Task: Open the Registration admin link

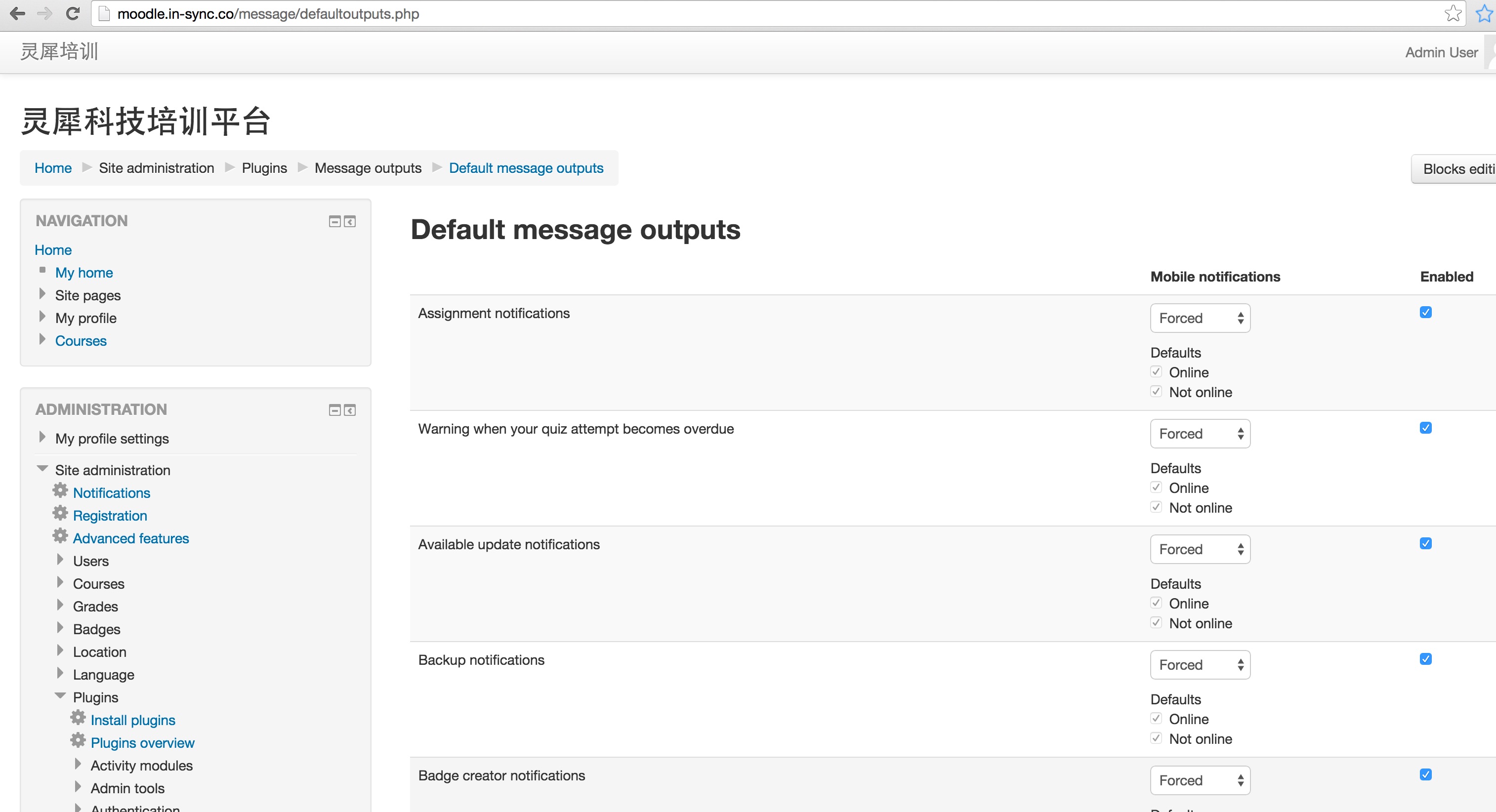Action: (110, 516)
